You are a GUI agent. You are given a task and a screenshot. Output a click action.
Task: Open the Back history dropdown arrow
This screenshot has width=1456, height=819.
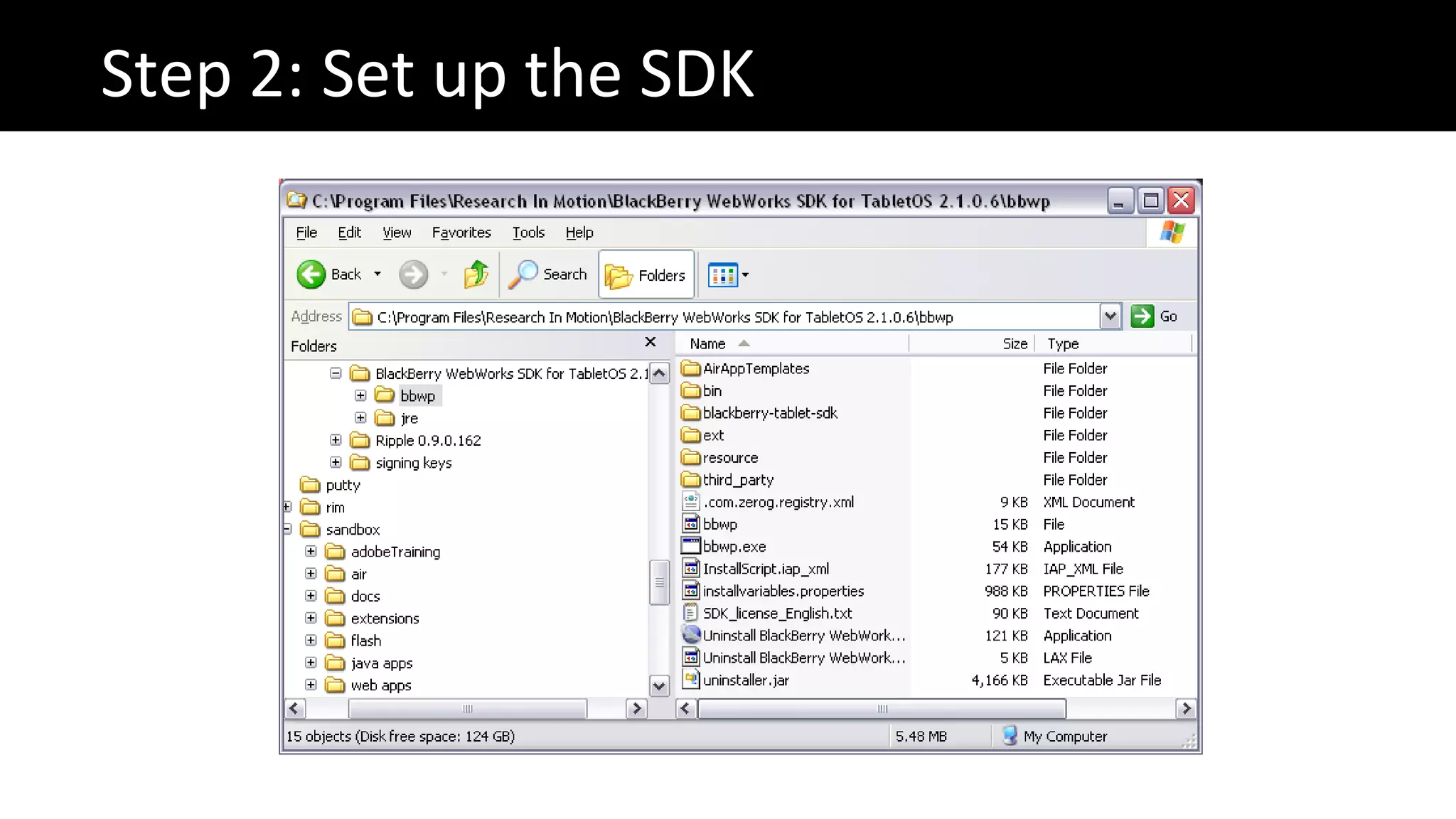click(x=378, y=274)
